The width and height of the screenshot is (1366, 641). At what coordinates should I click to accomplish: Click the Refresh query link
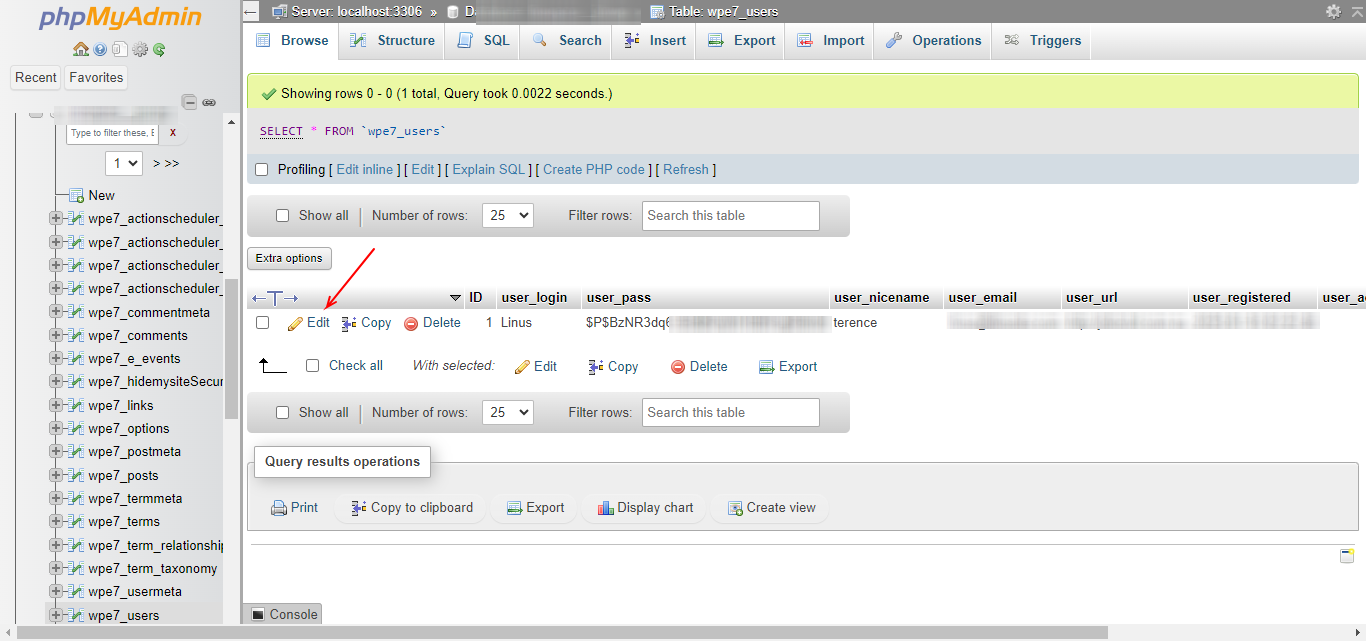click(x=686, y=170)
